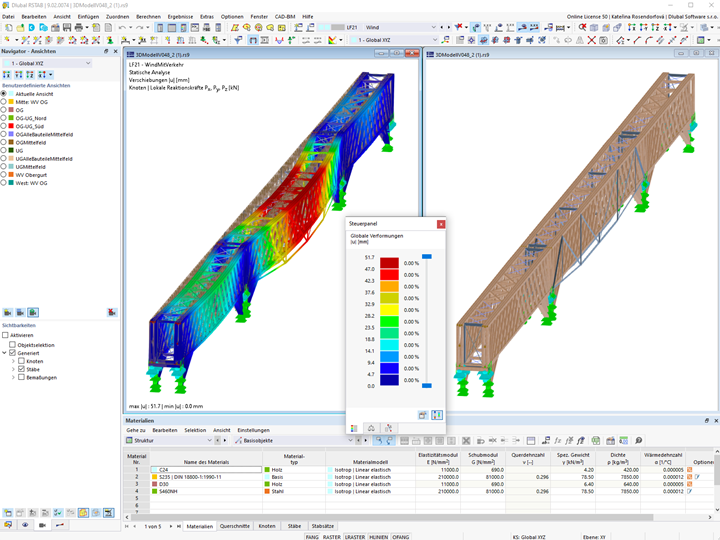720x540 pixels.
Task: Click the multicolor results diagram icon in toolbar
Action: (x=333, y=40)
